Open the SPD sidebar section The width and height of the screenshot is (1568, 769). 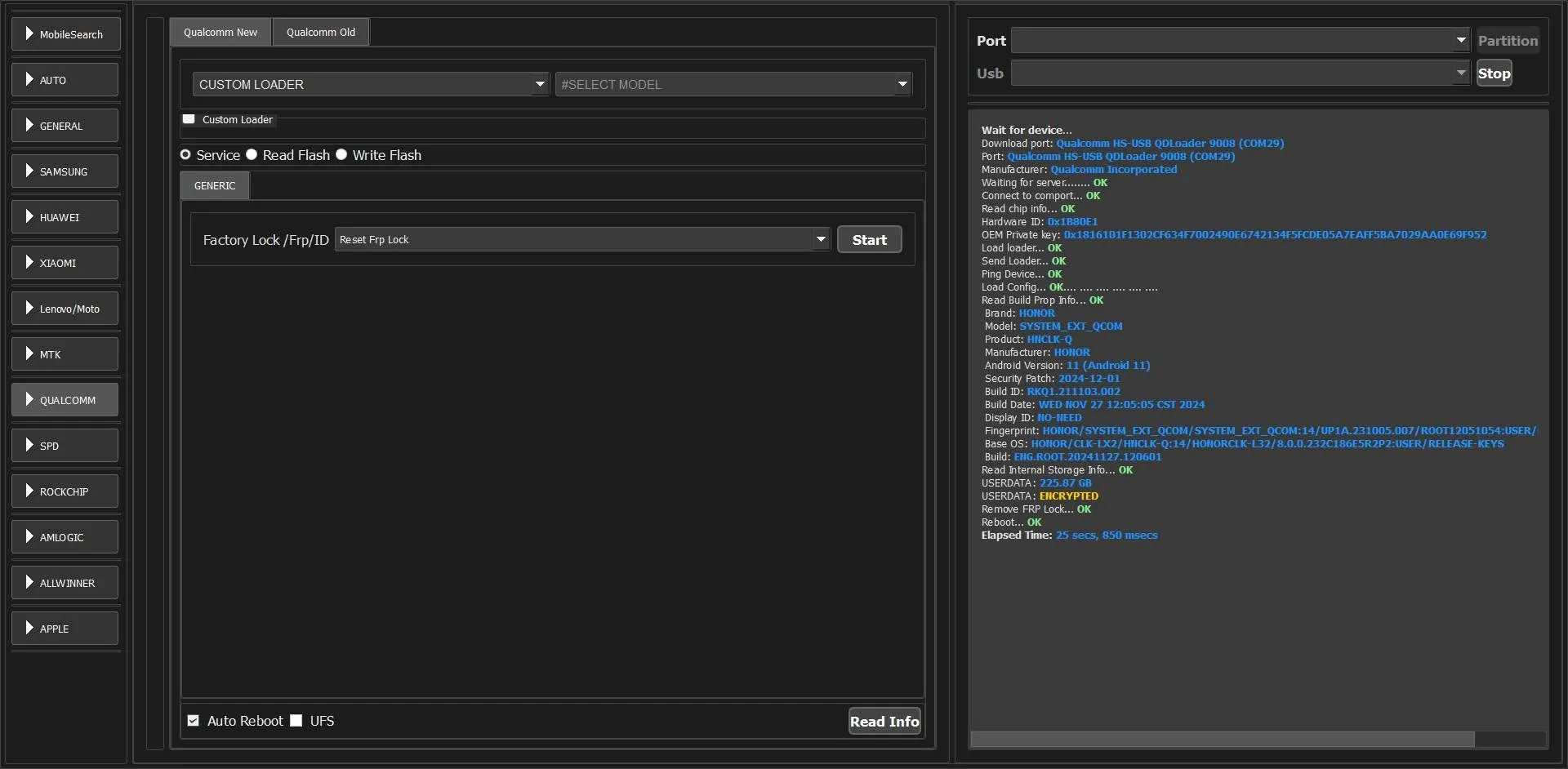pyautogui.click(x=65, y=446)
